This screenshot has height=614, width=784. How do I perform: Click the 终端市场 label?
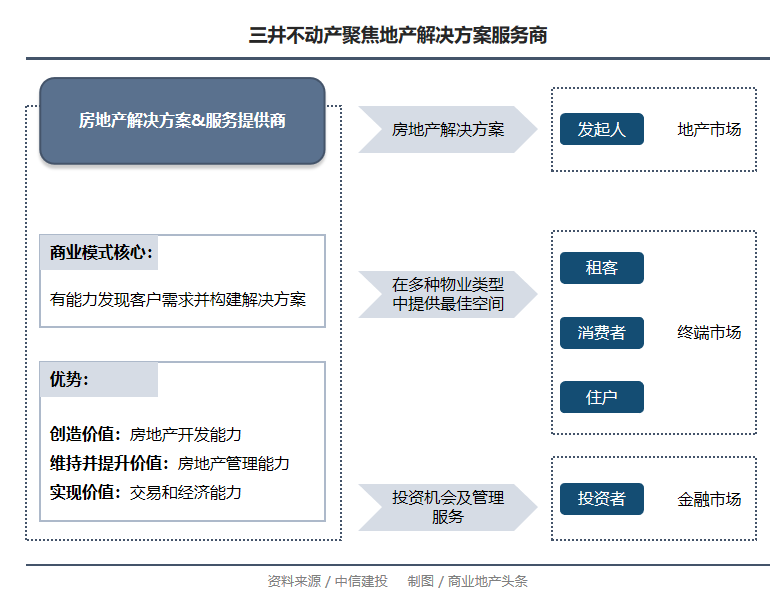709,332
